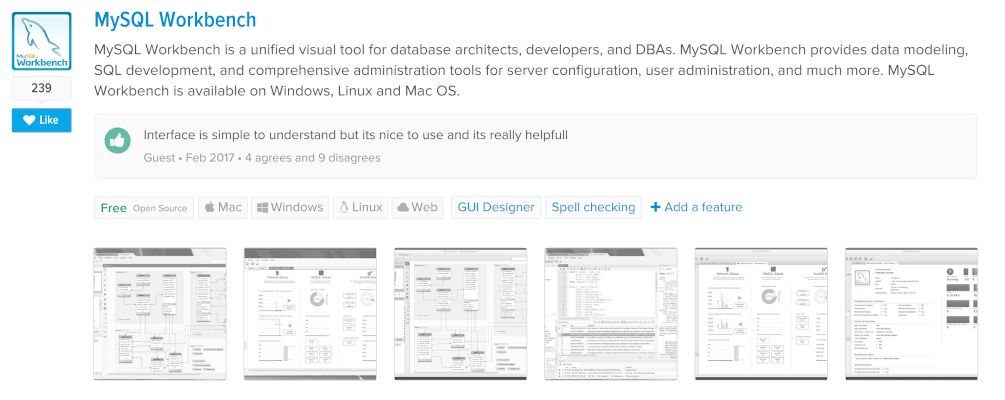Select the Free Open Source license tag
1005x400 pixels.
[x=144, y=208]
